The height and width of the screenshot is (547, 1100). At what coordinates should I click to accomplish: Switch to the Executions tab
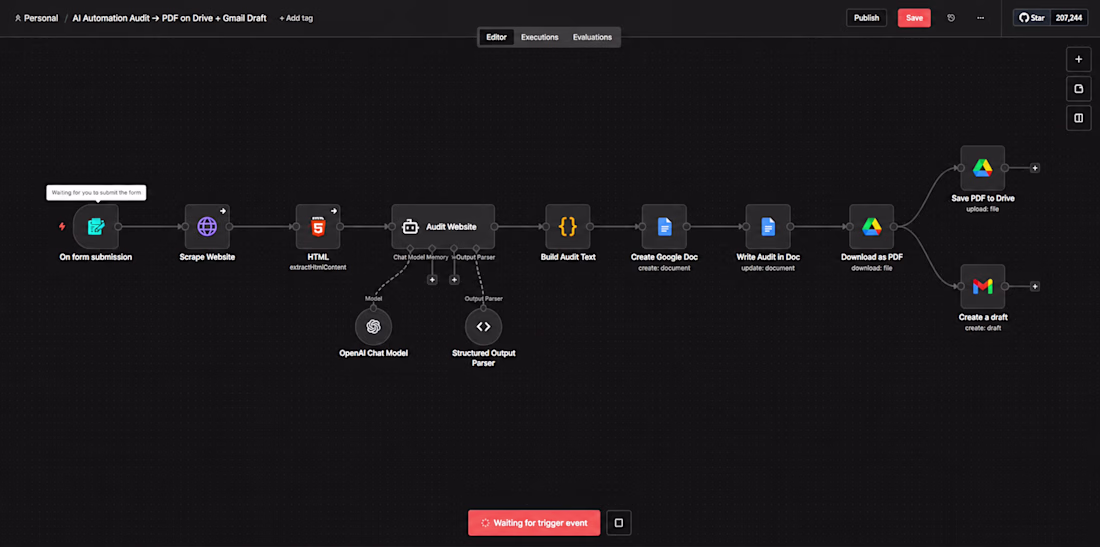point(539,37)
